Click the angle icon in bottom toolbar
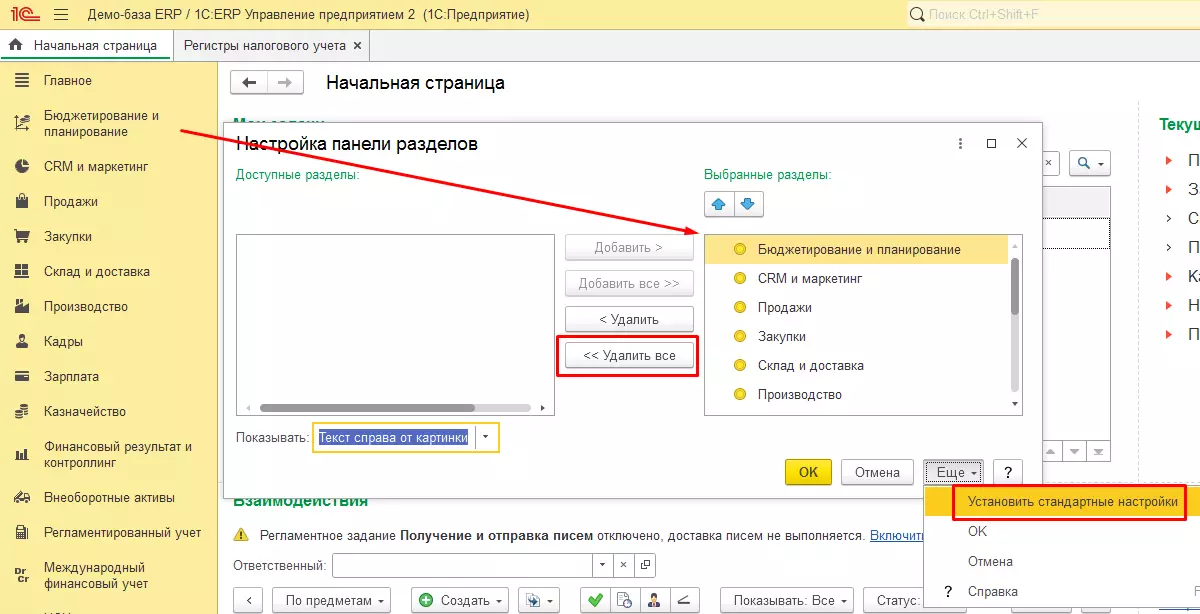The height and width of the screenshot is (614, 1200). click(x=685, y=600)
